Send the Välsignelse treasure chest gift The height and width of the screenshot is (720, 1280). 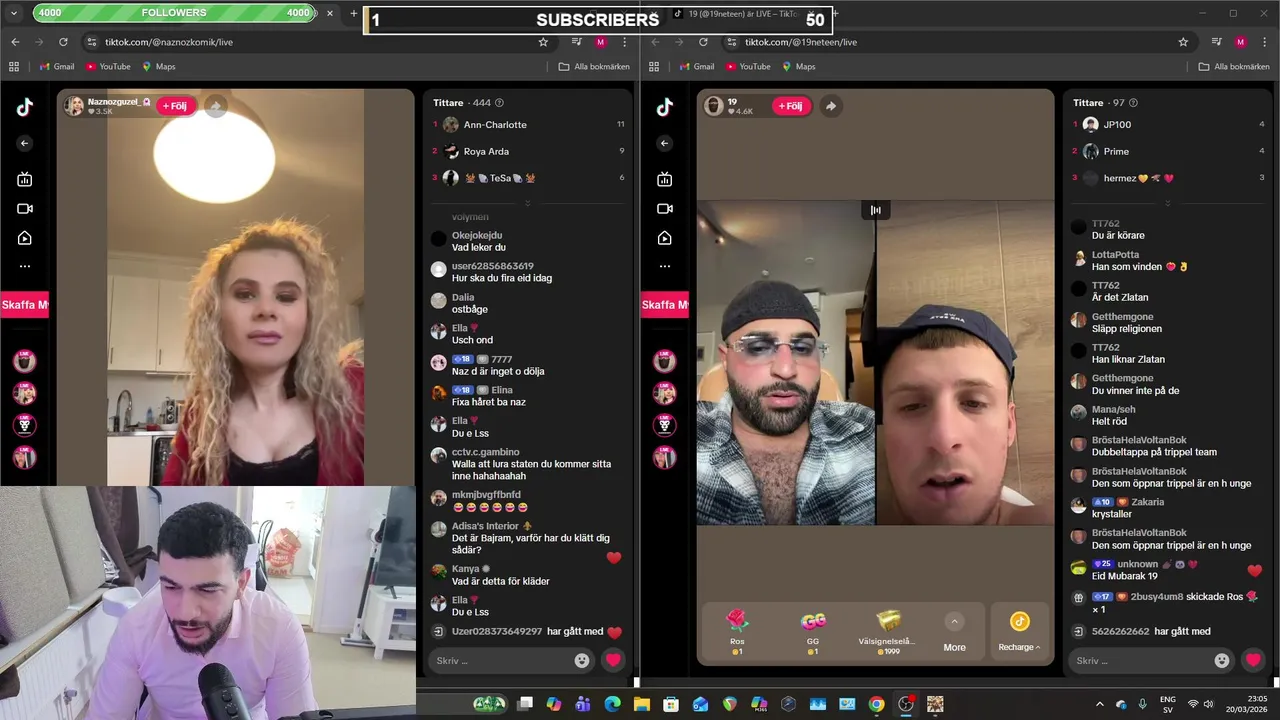tap(886, 632)
